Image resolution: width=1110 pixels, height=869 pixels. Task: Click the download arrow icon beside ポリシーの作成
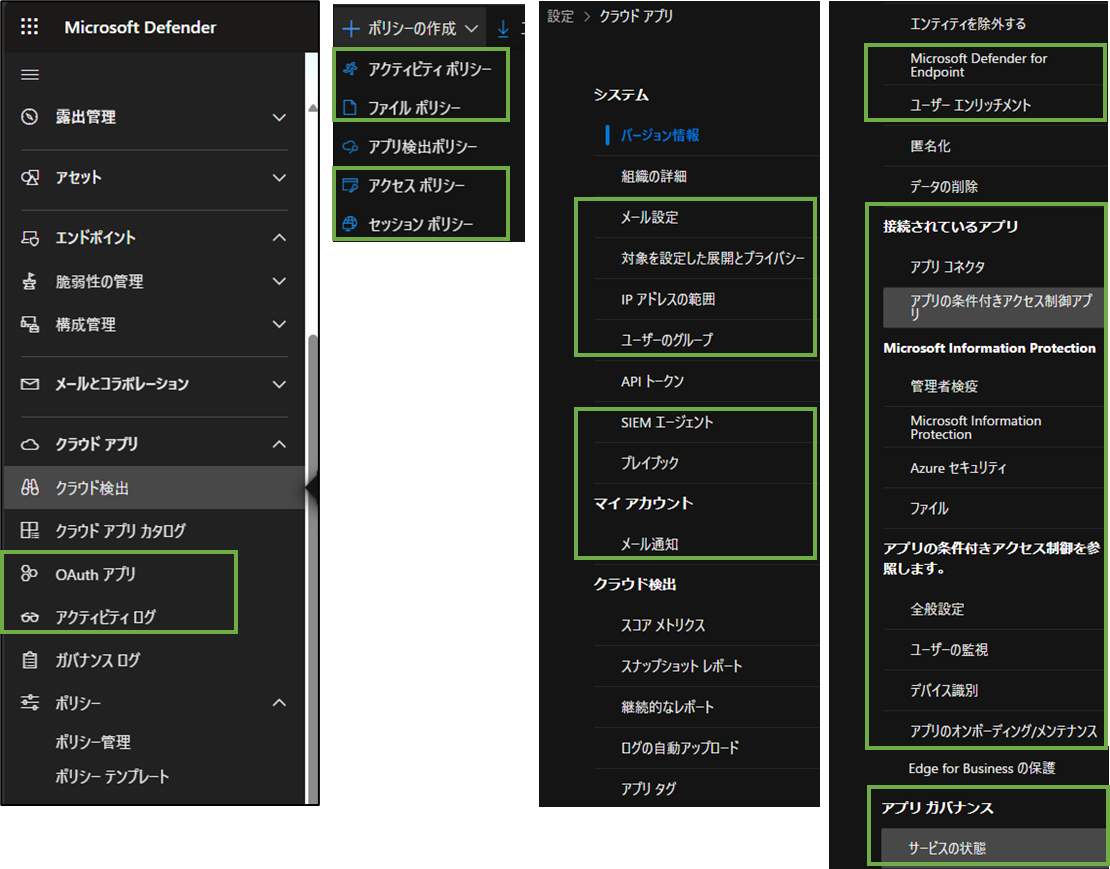point(503,29)
